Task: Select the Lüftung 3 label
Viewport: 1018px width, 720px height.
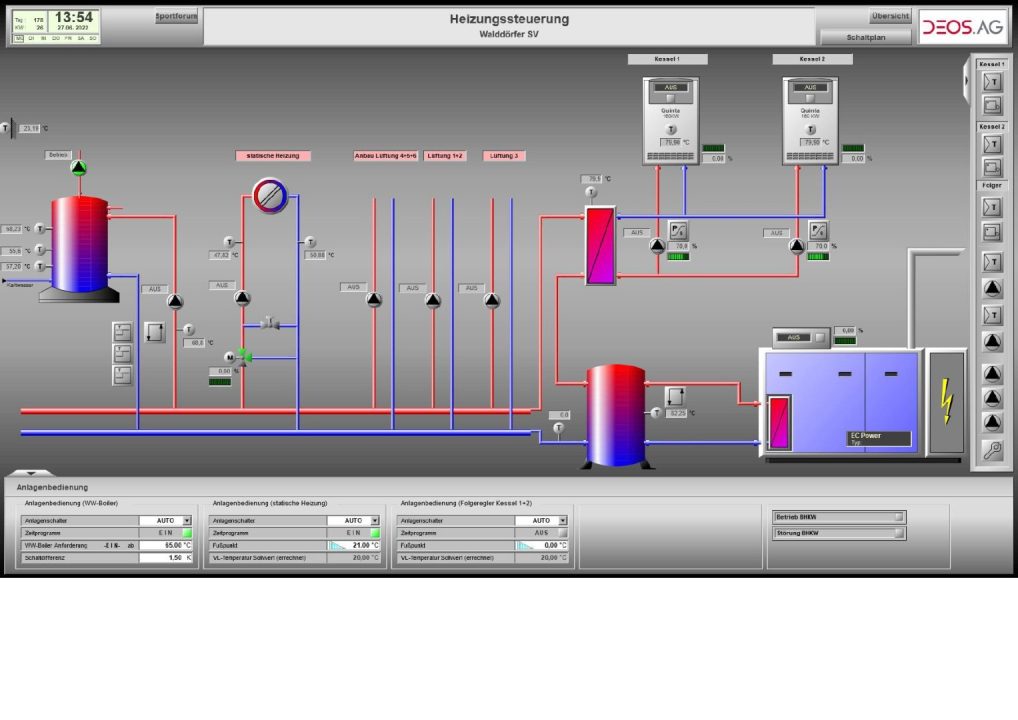Action: [x=504, y=156]
